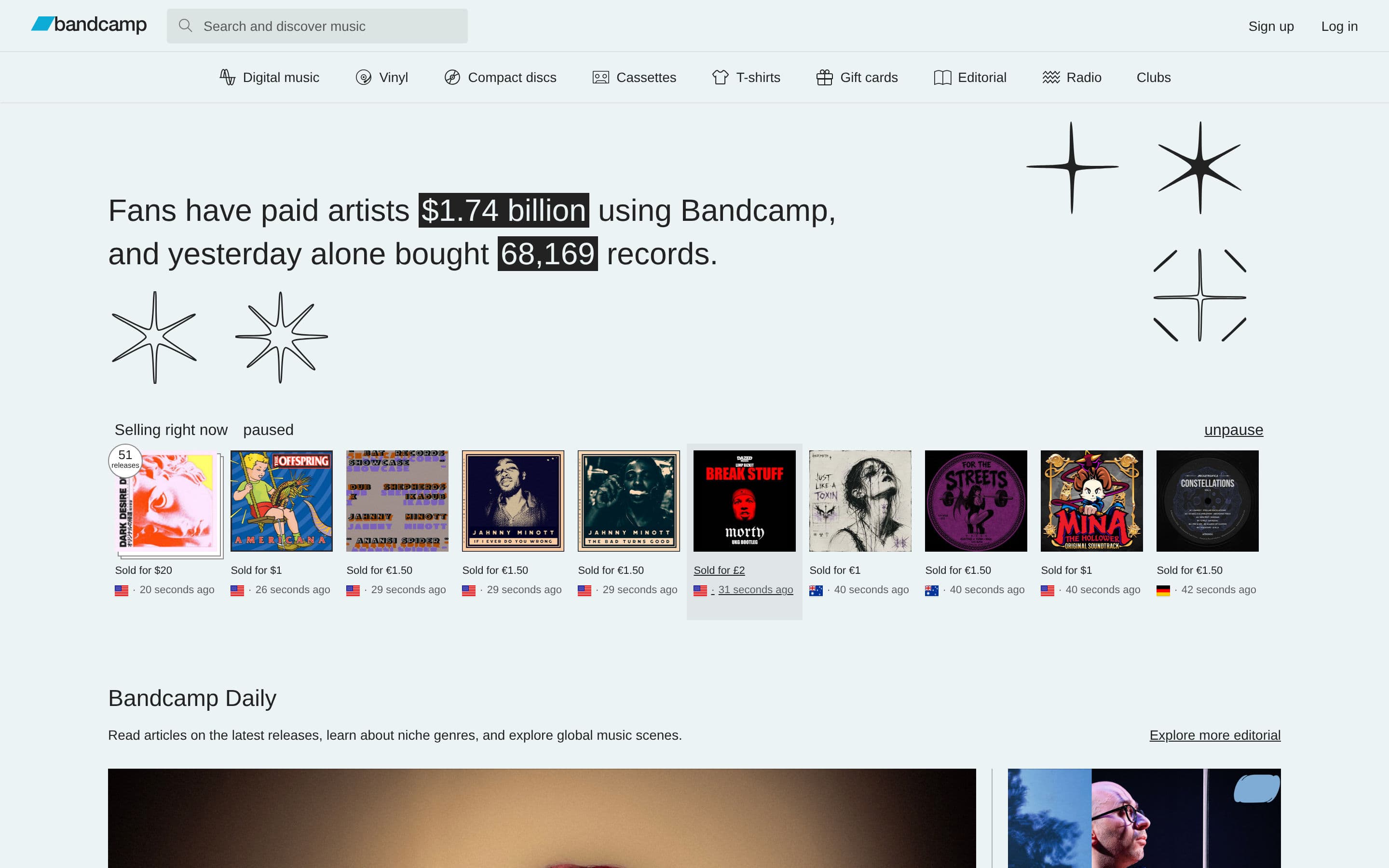
Task: Click the US flag beside '26 seconds ago'
Action: click(x=237, y=590)
